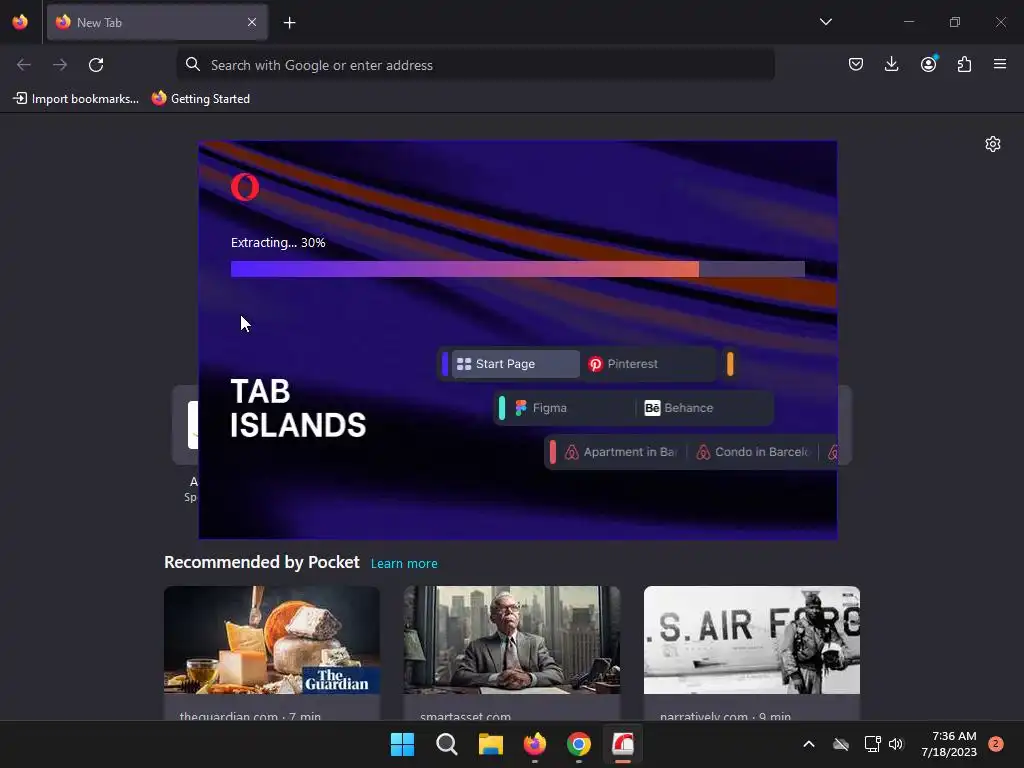This screenshot has width=1024, height=768.
Task: Select the Apartment in Bar tab
Action: click(x=620, y=452)
